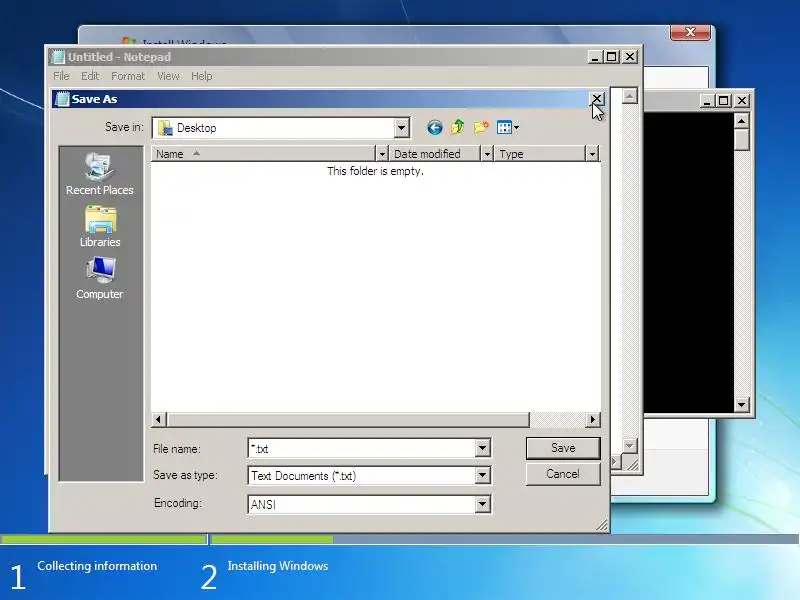Screen dimensions: 800x600
Task: Open Notepad's View menu
Action: 168,76
